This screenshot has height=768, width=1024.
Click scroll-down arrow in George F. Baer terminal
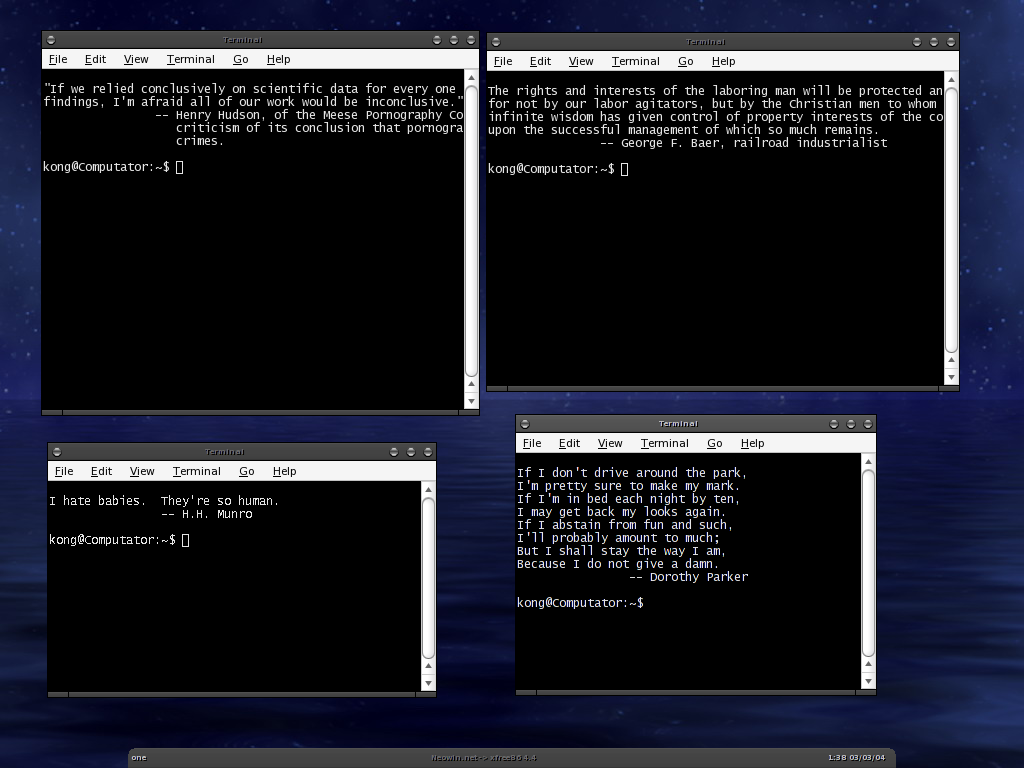click(952, 377)
